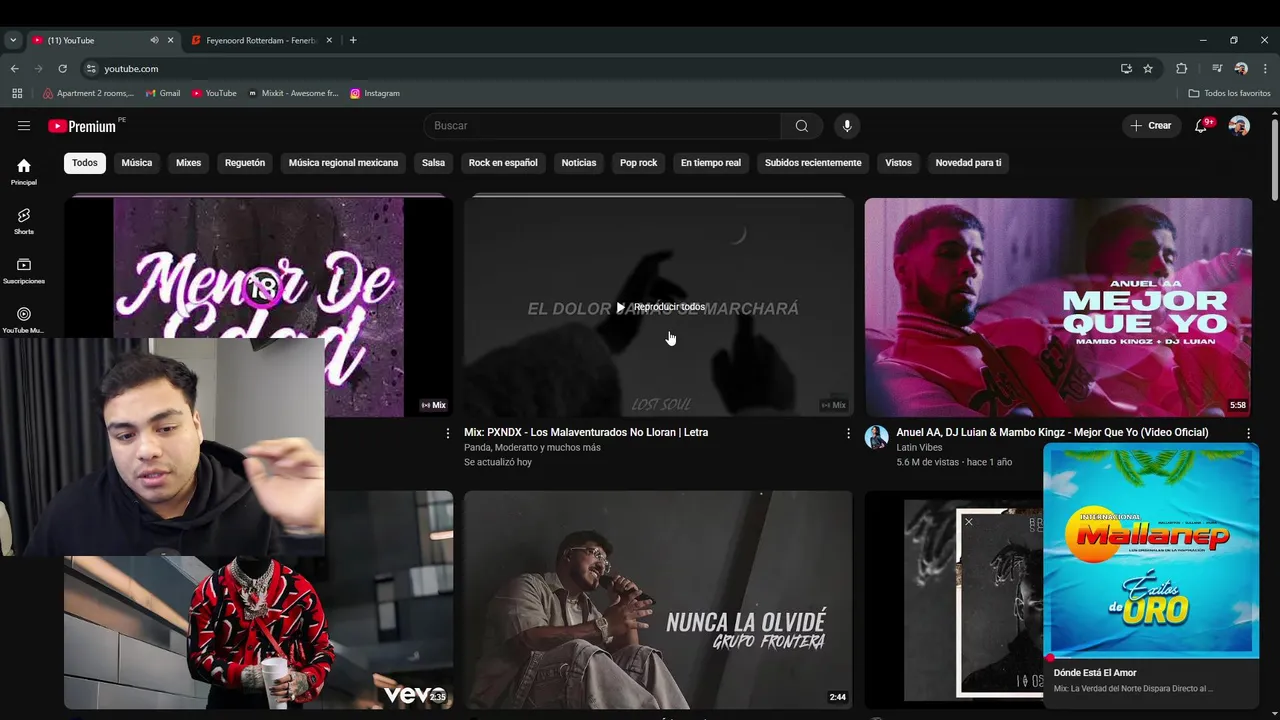Click the Crear button
Screen dimensions: 1280x720
1151,126
